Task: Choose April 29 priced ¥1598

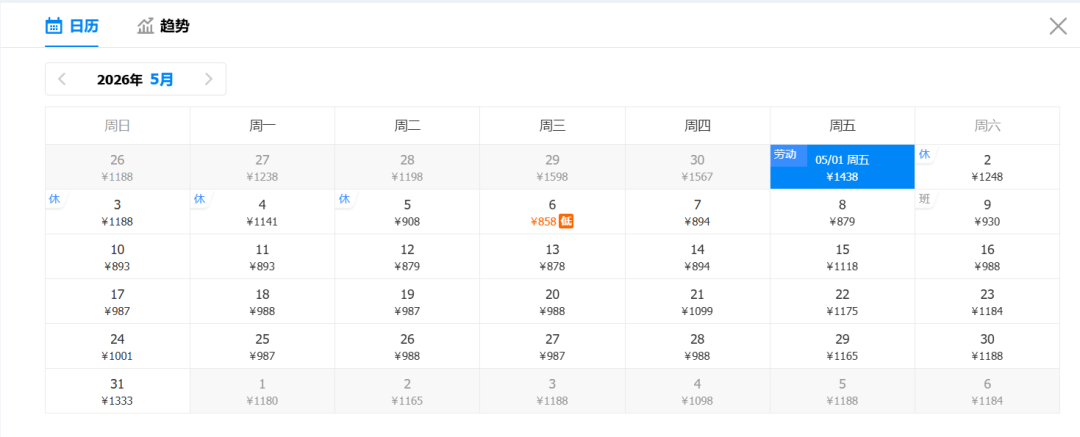Action: (552, 167)
